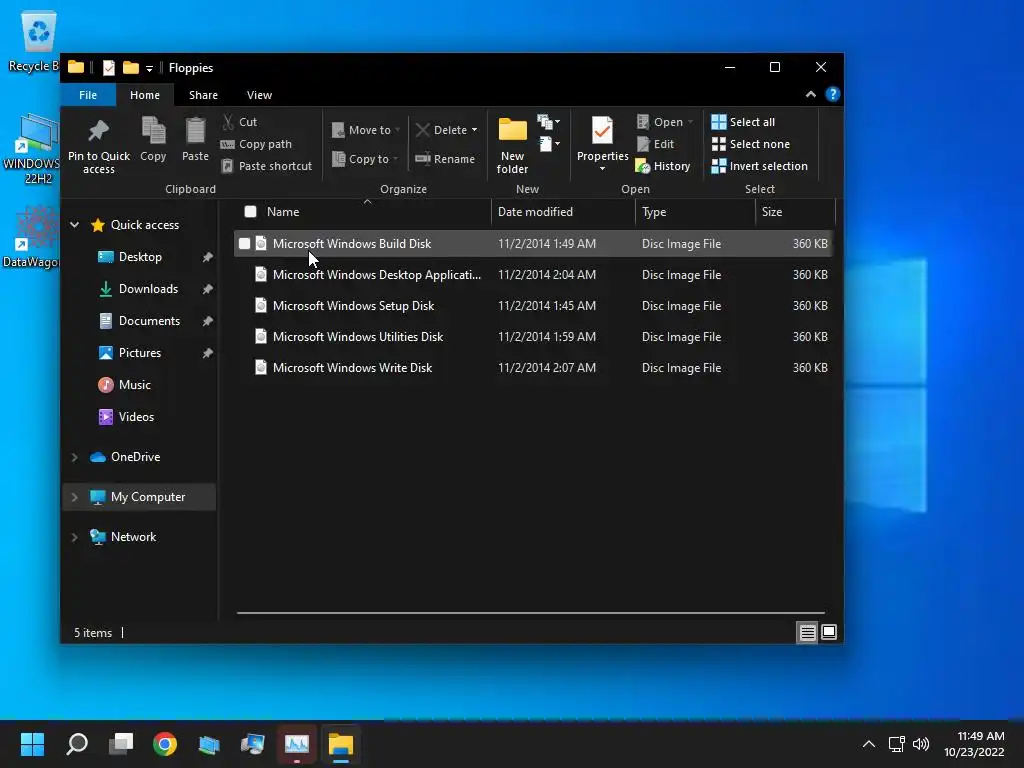This screenshot has width=1024, height=768.
Task: Sort by Type column header
Action: [695, 212]
